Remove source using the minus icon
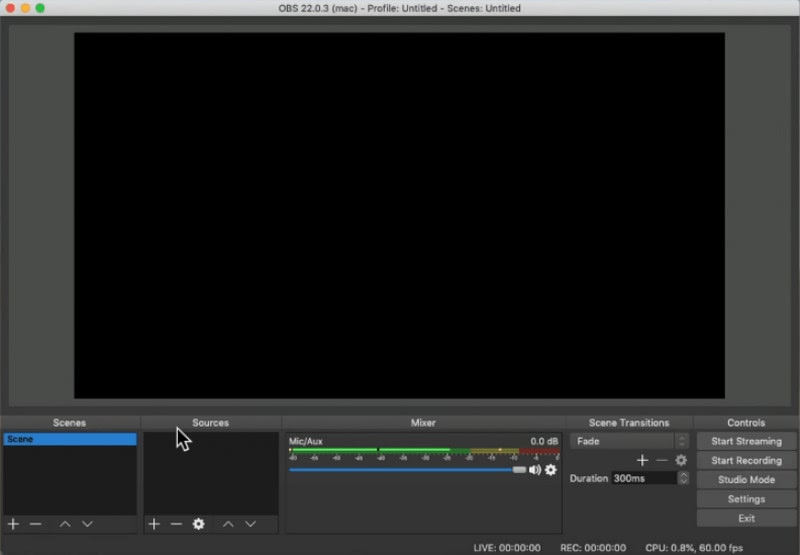Screen dimensions: 800x555 coord(176,524)
